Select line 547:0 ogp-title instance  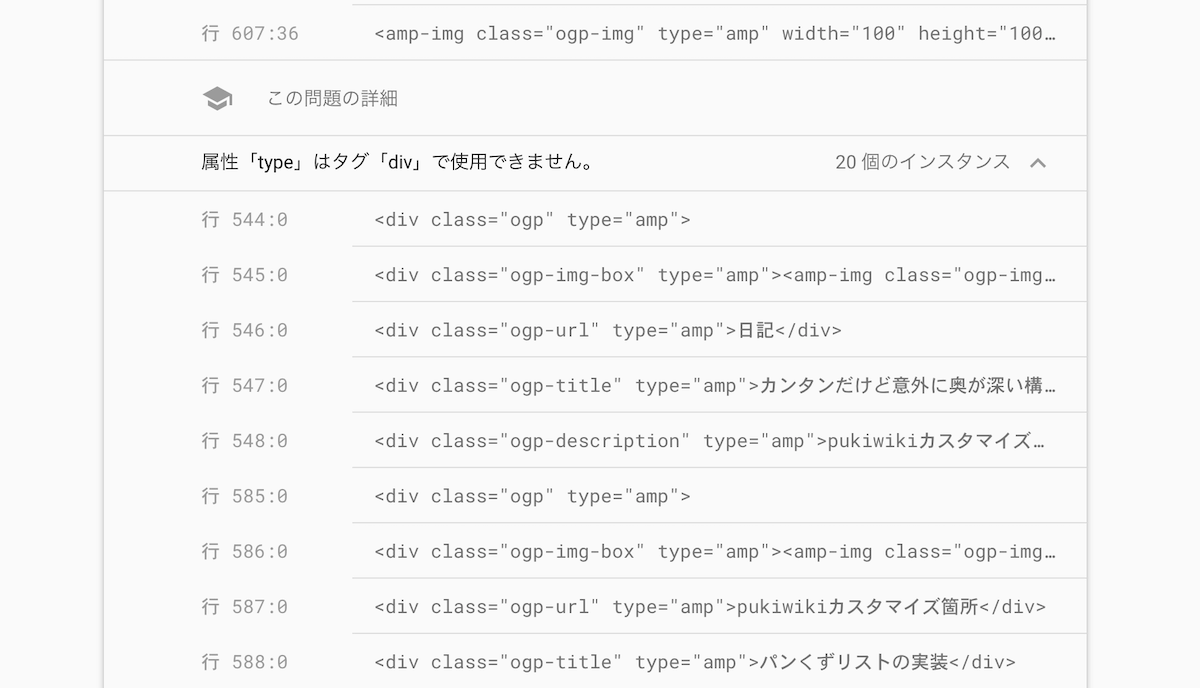(x=600, y=384)
